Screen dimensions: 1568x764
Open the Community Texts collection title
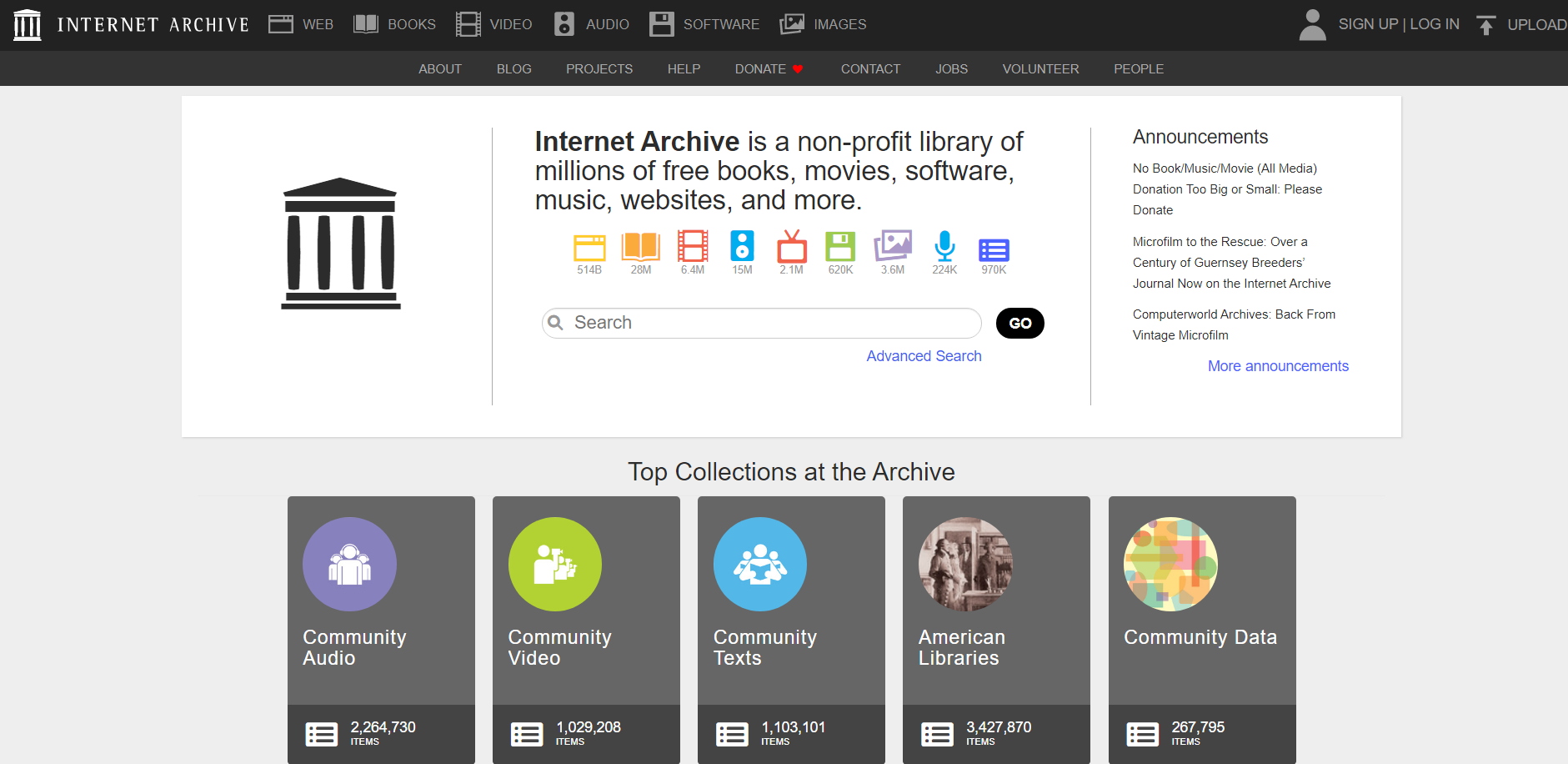coord(765,647)
